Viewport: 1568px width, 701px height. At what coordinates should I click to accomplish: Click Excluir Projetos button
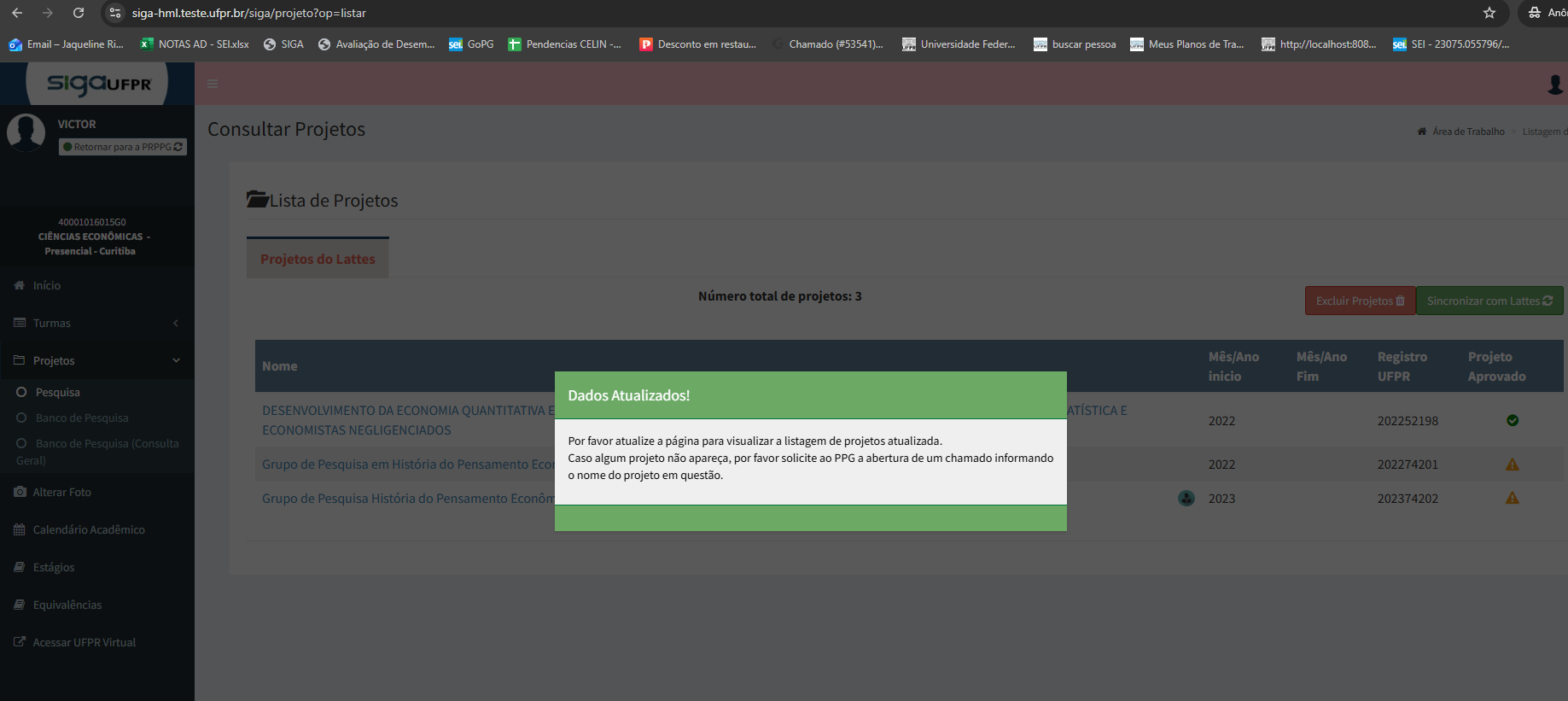(1359, 301)
